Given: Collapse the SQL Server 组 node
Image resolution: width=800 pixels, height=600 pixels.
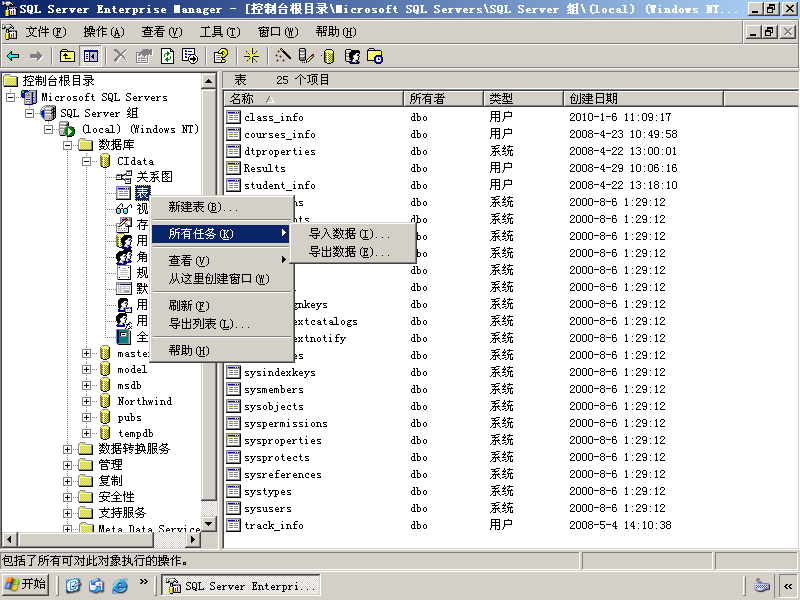Looking at the screenshot, I should coord(30,113).
